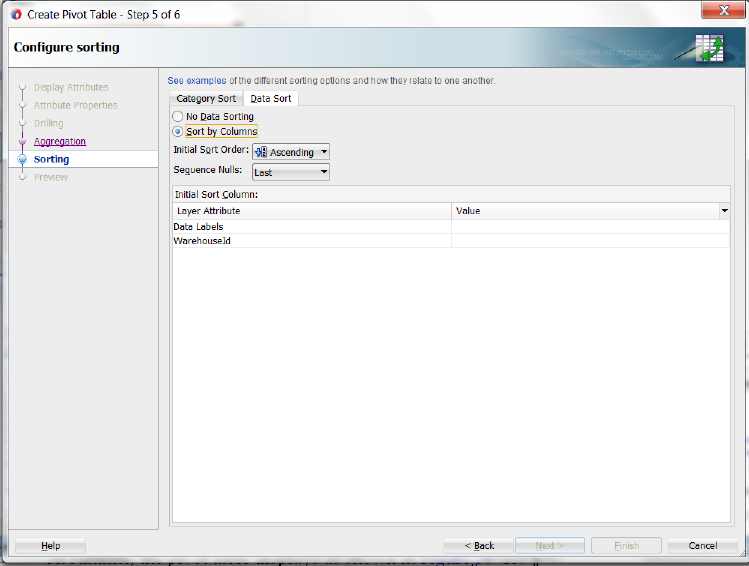Click the Value cell for Data Labels
This screenshot has height=566, width=749.
pyautogui.click(x=590, y=226)
